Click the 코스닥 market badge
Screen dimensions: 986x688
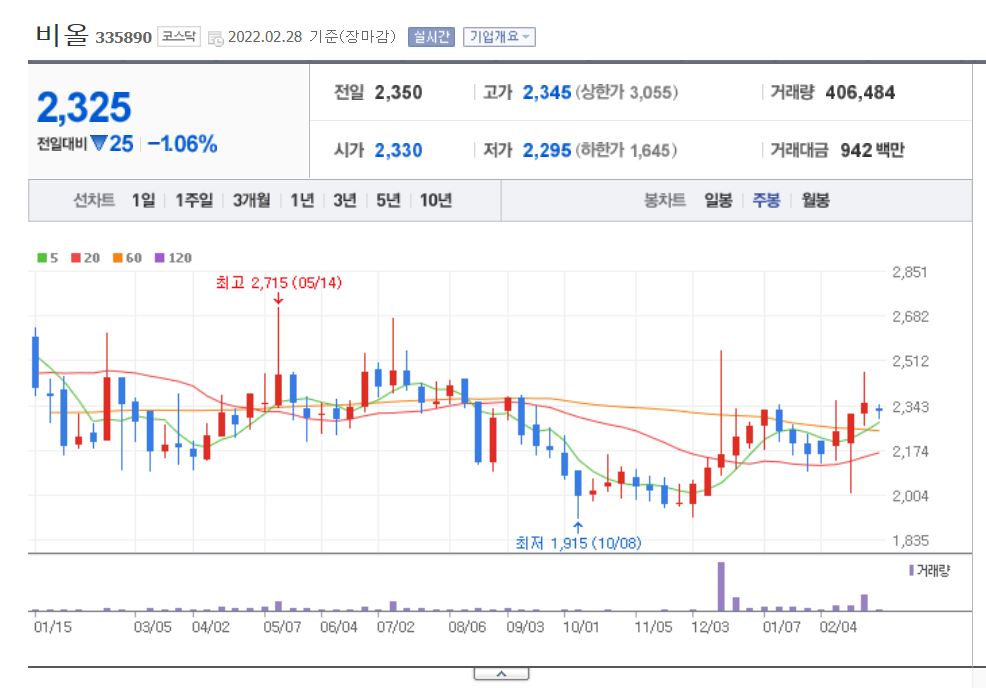tap(179, 36)
